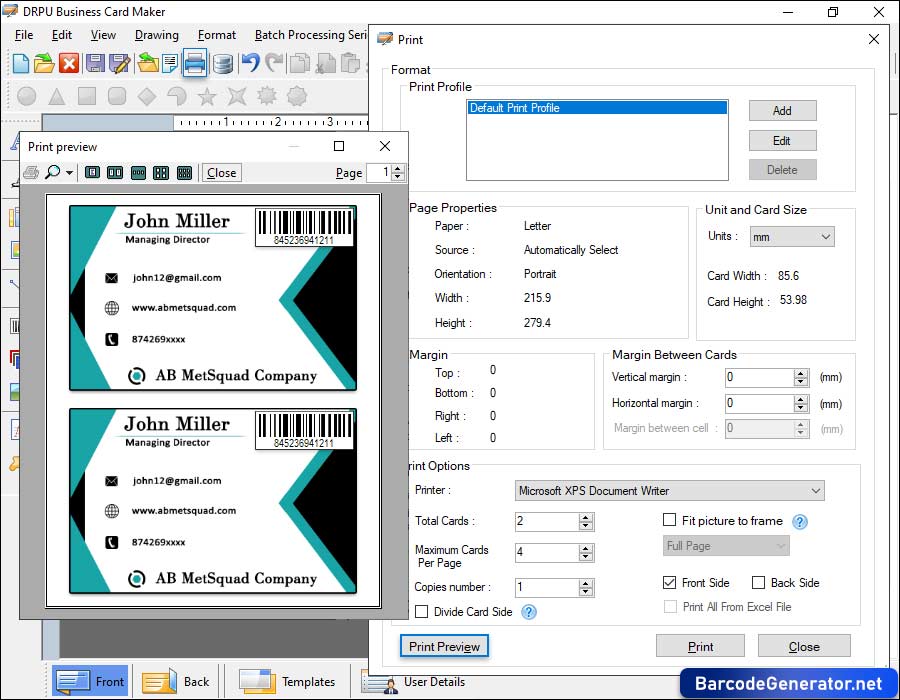Screen dimensions: 900x700
Task: Check Fit picture to frame
Action: coord(668,521)
